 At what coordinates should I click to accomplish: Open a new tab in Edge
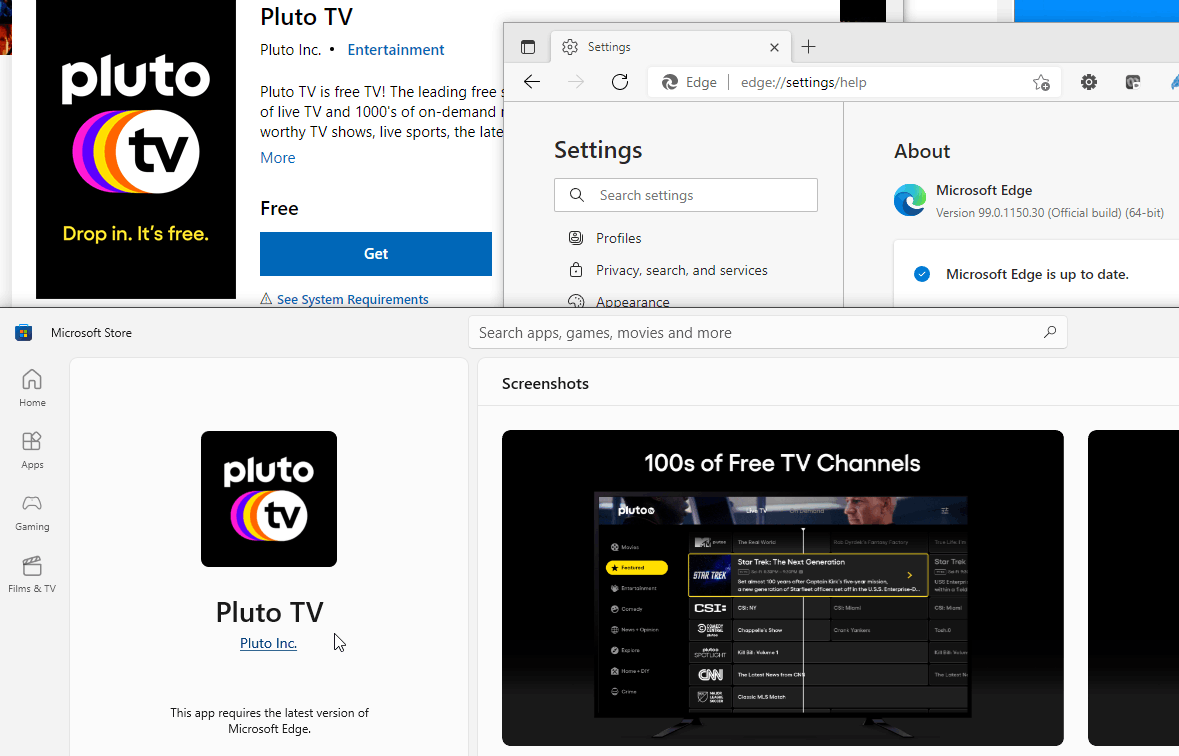808,47
